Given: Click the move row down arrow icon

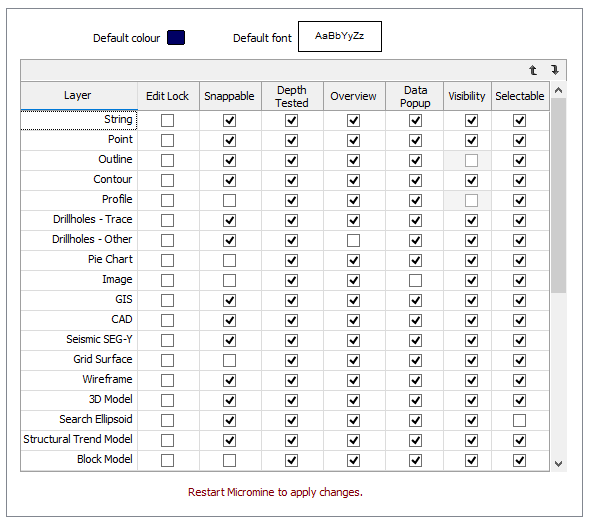Looking at the screenshot, I should tap(555, 70).
